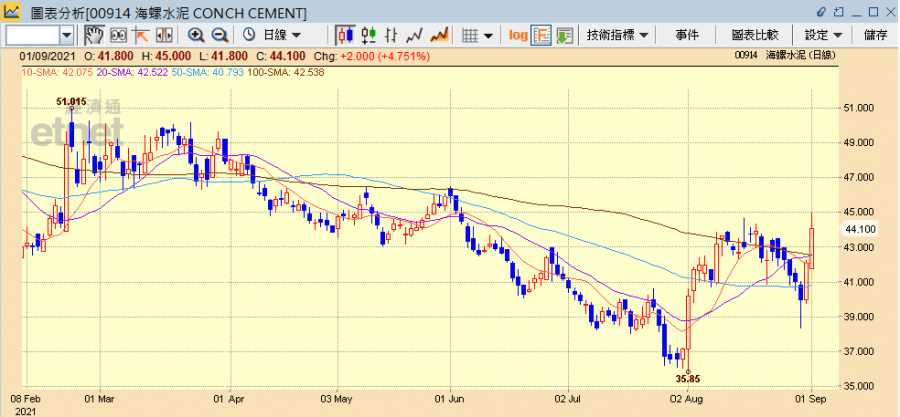Image resolution: width=900 pixels, height=417 pixels.
Task: Switch to candlestick chart type
Action: 345,35
